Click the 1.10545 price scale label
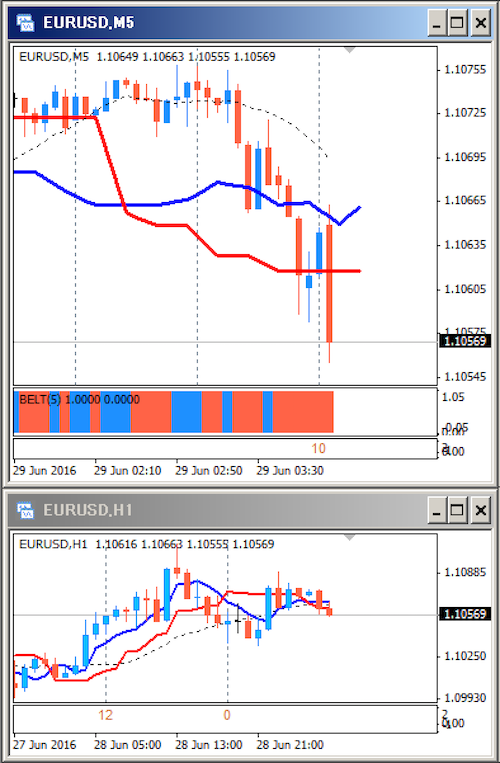 tap(465, 377)
